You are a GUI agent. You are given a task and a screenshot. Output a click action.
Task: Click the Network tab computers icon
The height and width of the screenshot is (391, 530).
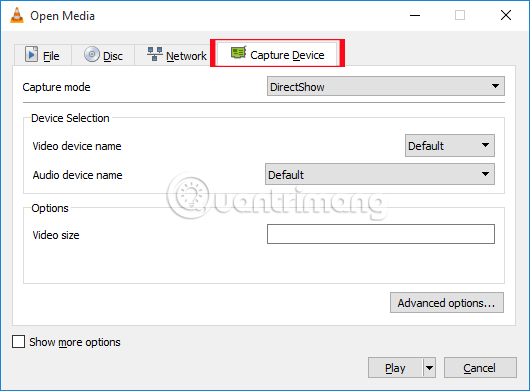(x=154, y=54)
